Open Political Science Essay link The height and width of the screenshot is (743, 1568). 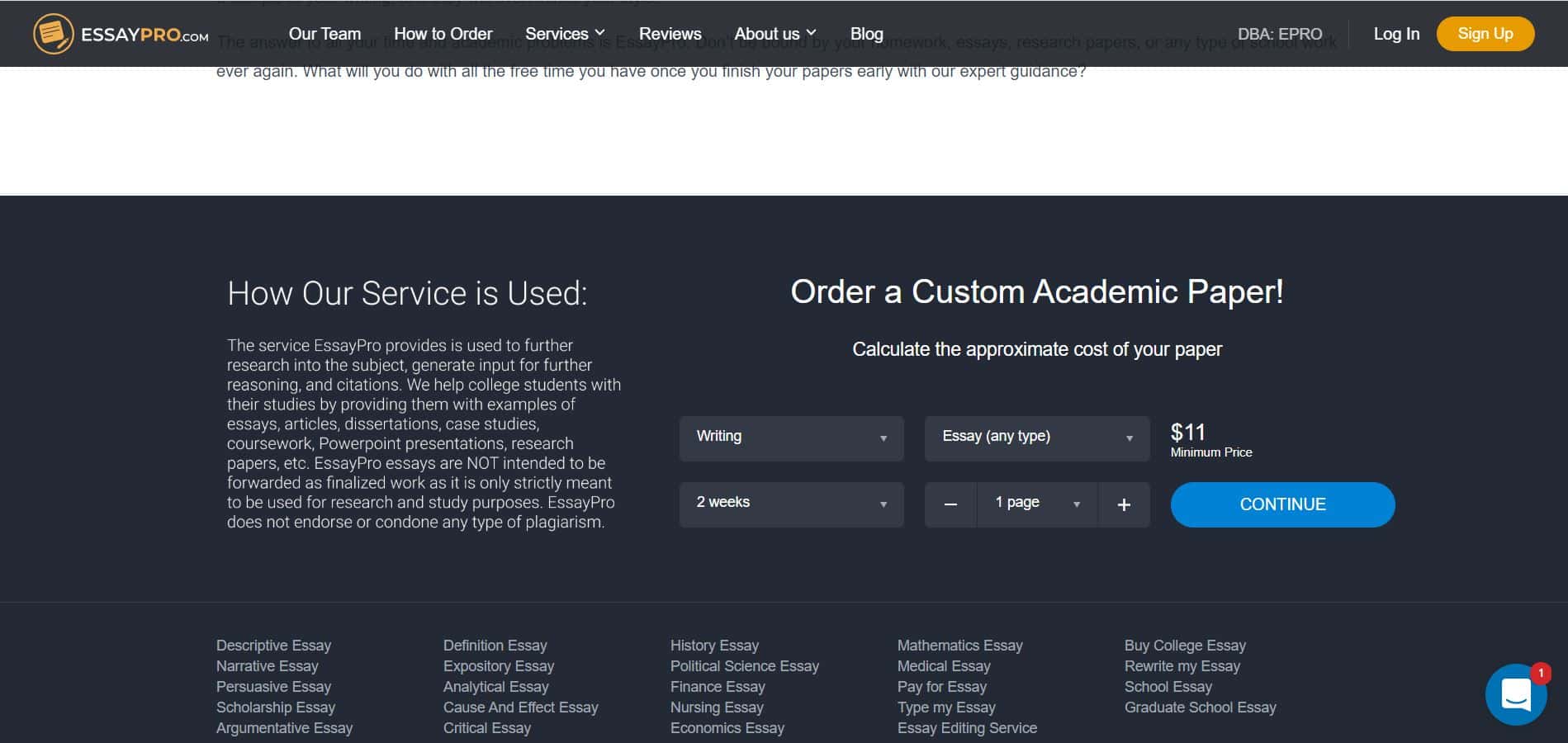745,666
